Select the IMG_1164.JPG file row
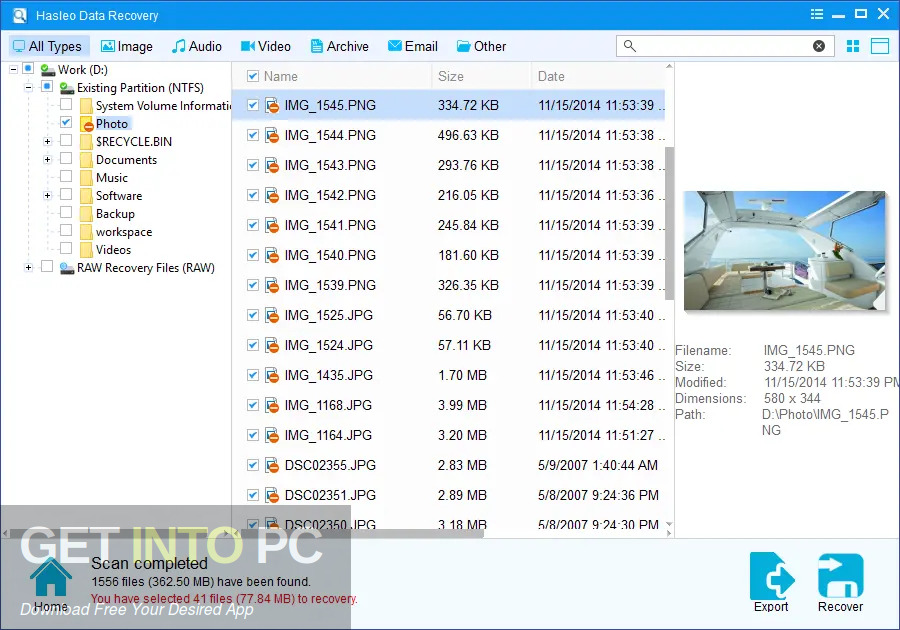The width and height of the screenshot is (900, 630). pyautogui.click(x=448, y=435)
